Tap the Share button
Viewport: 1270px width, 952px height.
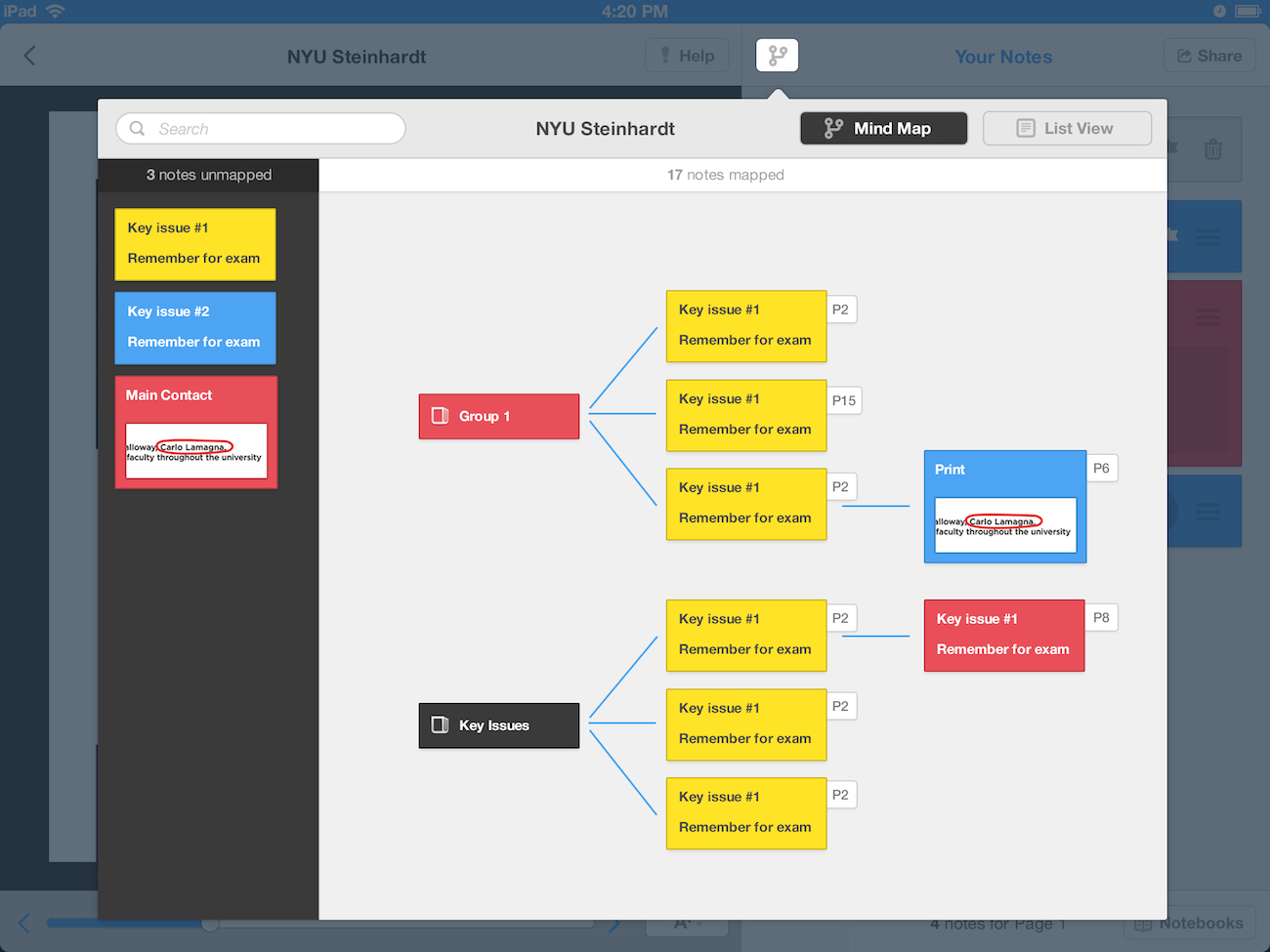(x=1209, y=56)
